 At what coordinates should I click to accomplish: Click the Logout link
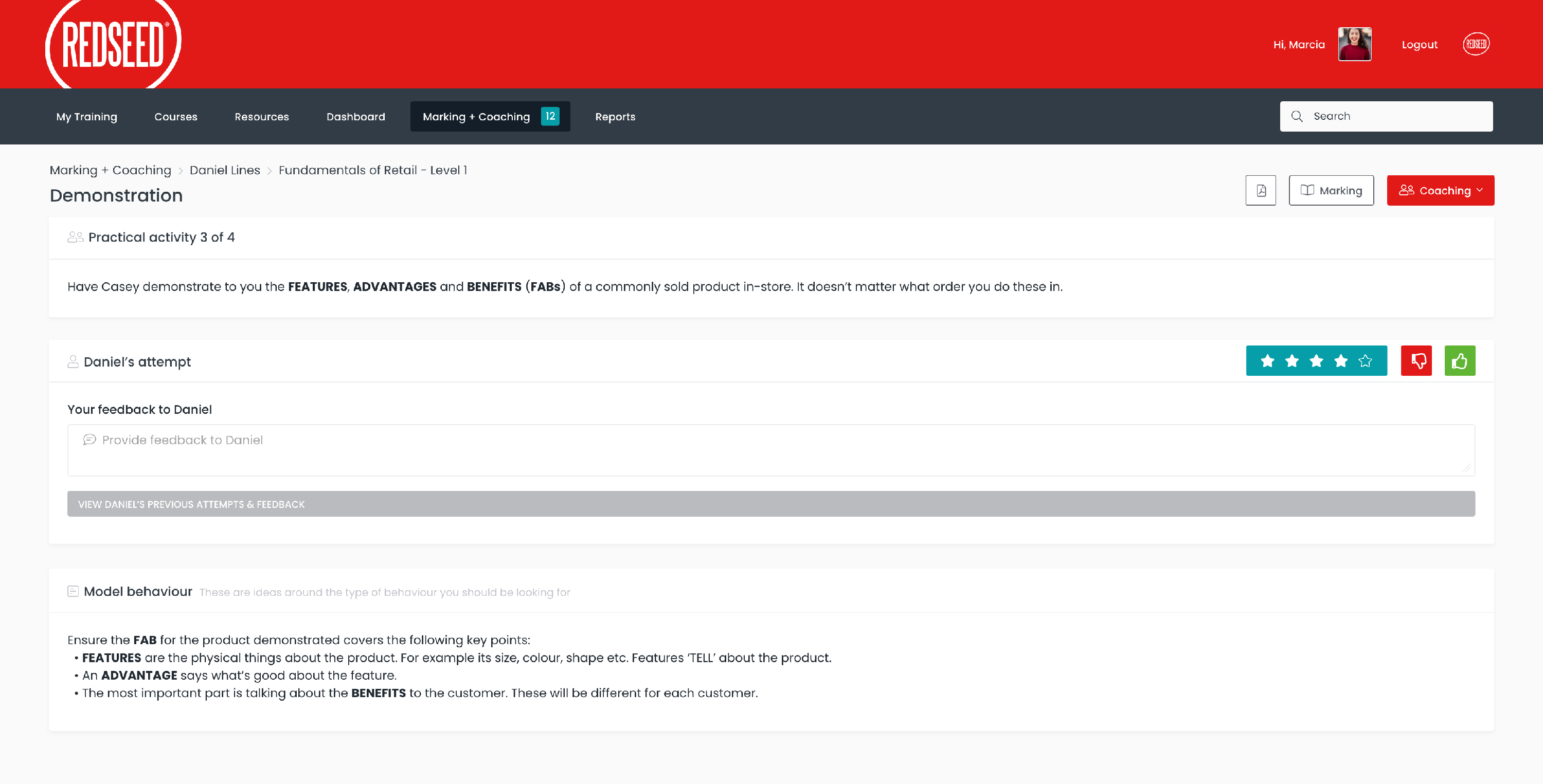click(1419, 45)
